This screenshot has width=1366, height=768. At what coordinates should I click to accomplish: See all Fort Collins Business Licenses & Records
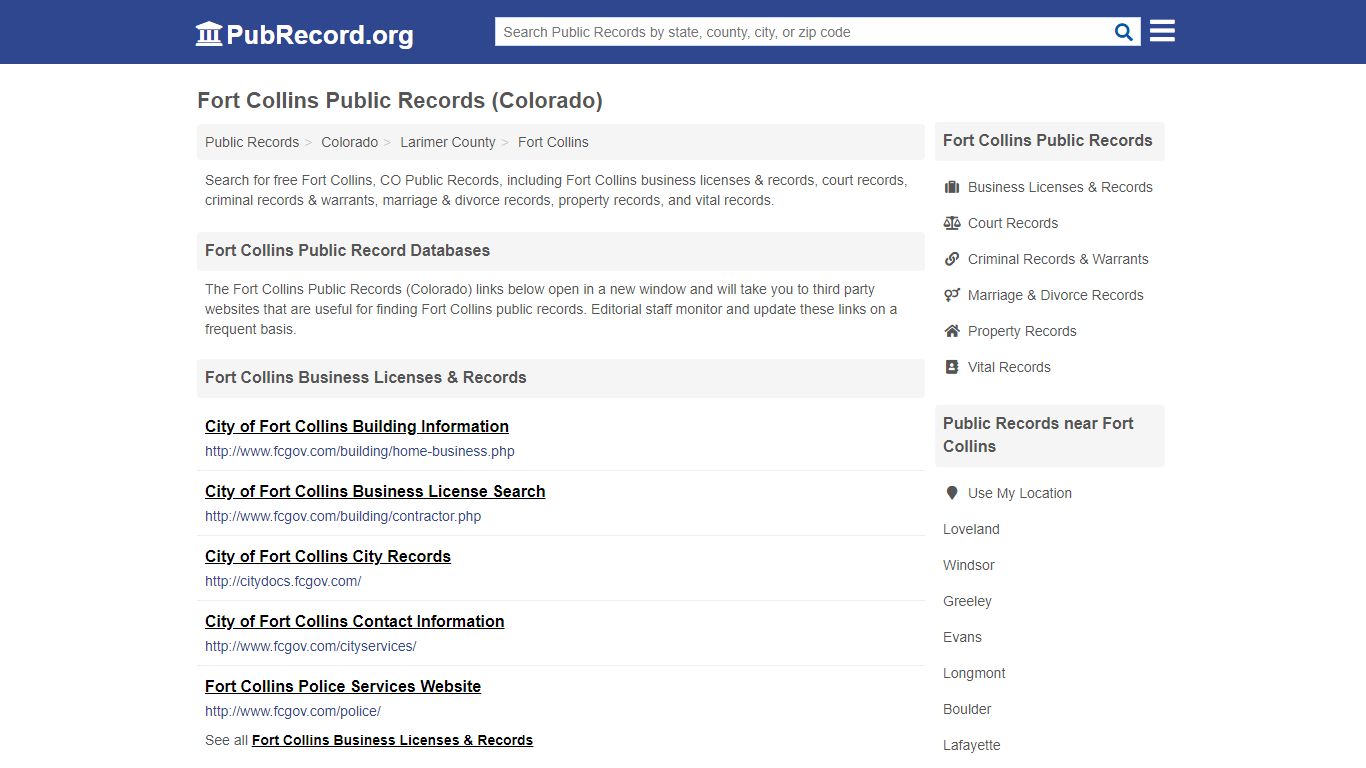[x=392, y=740]
